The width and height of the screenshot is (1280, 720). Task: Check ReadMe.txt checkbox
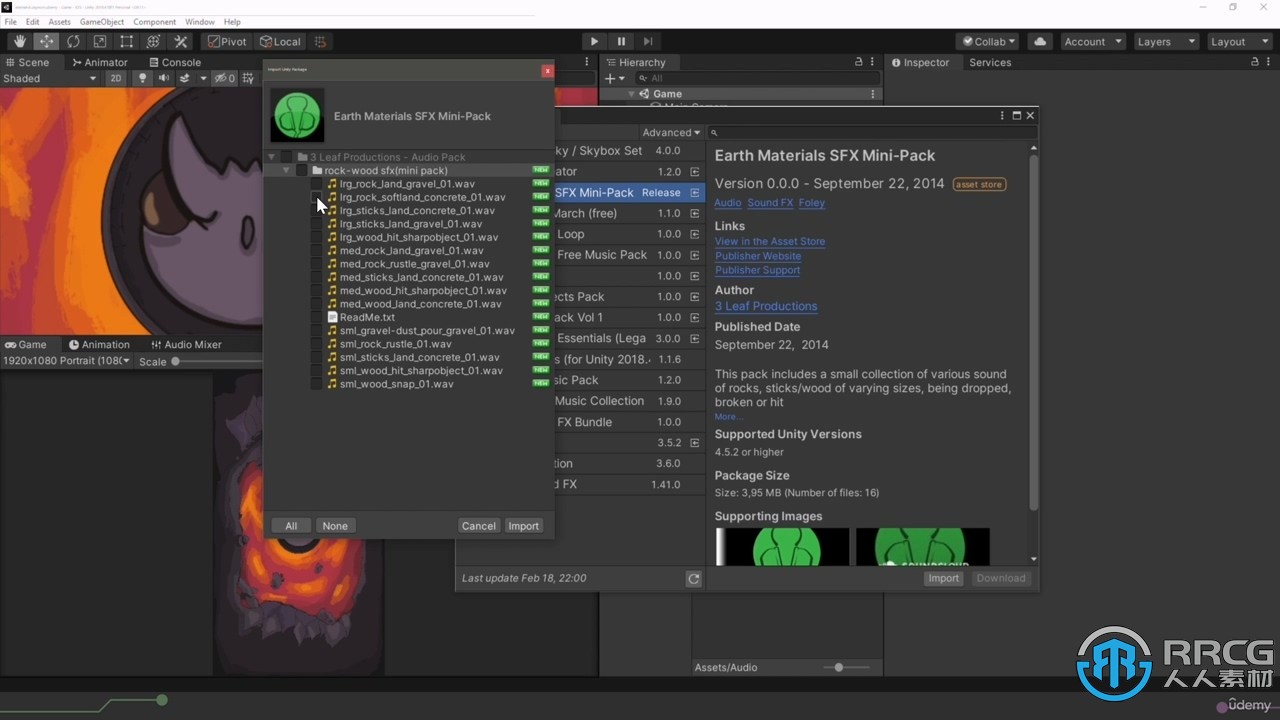coord(317,317)
